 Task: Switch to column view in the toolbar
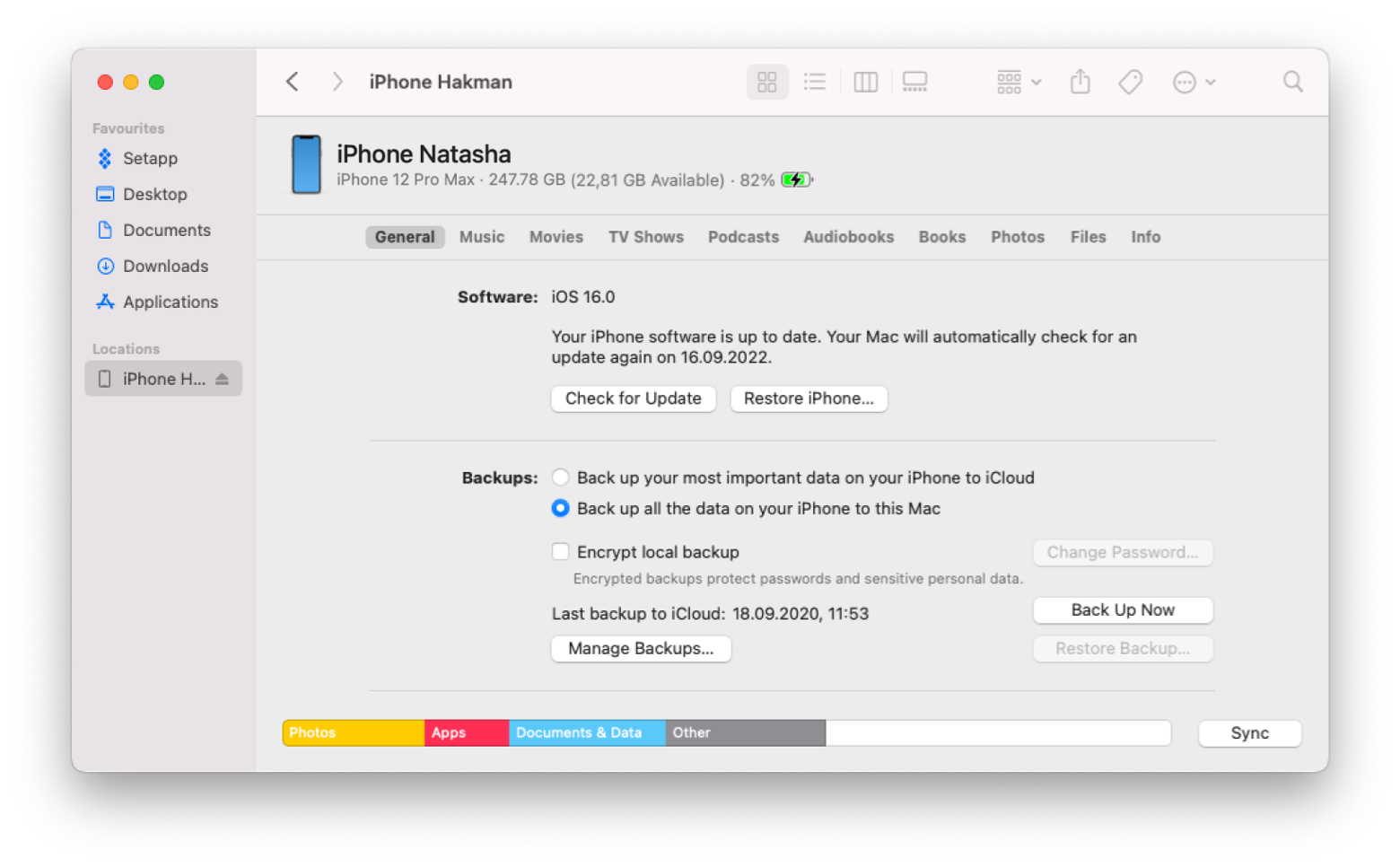click(x=865, y=82)
